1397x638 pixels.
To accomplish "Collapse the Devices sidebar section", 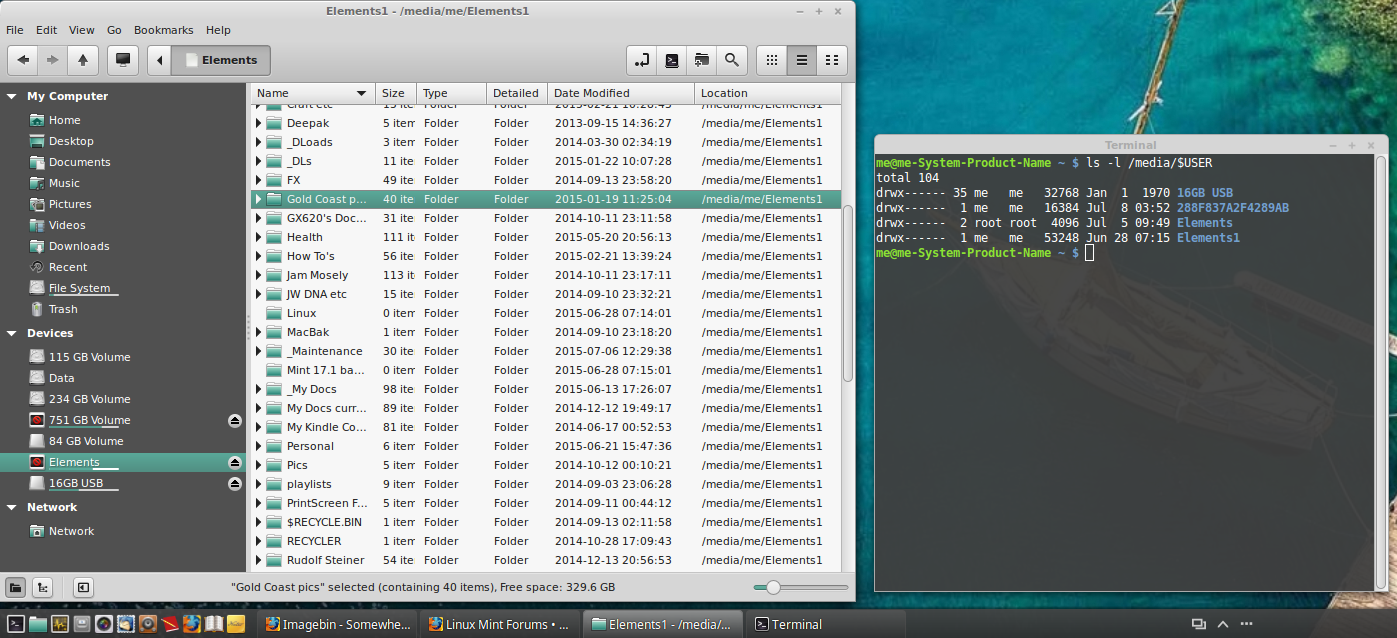I will (12, 334).
